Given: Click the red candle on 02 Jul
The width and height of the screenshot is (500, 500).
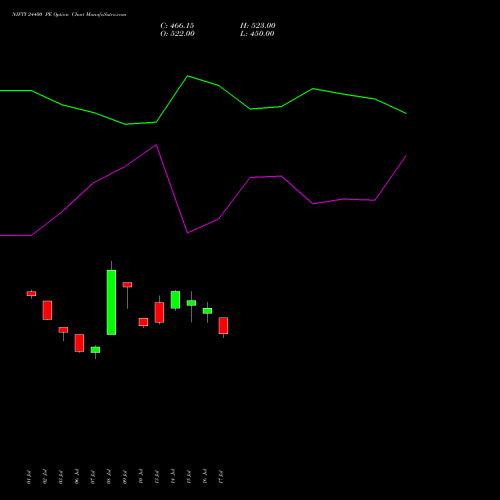Looking at the screenshot, I should (x=47, y=310).
